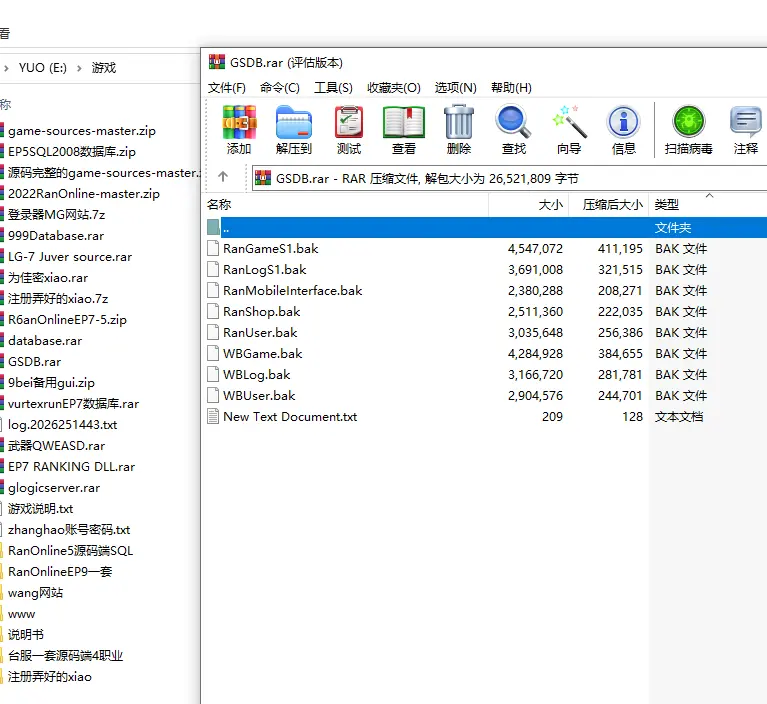
Task: Select EP7 RANKING DLL.rar in Explorer
Action: pos(71,467)
